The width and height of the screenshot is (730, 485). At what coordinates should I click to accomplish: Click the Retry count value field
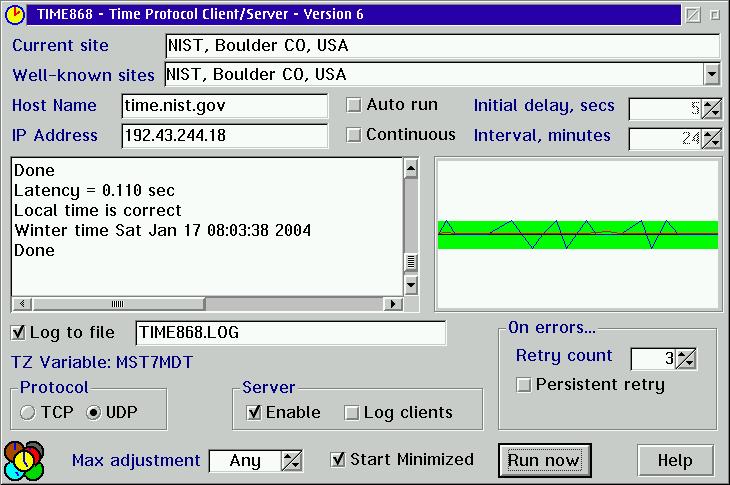pos(654,358)
